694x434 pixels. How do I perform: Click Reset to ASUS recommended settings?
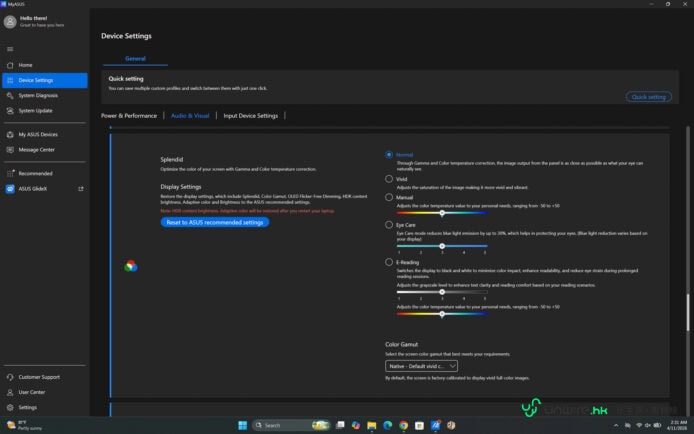click(215, 222)
